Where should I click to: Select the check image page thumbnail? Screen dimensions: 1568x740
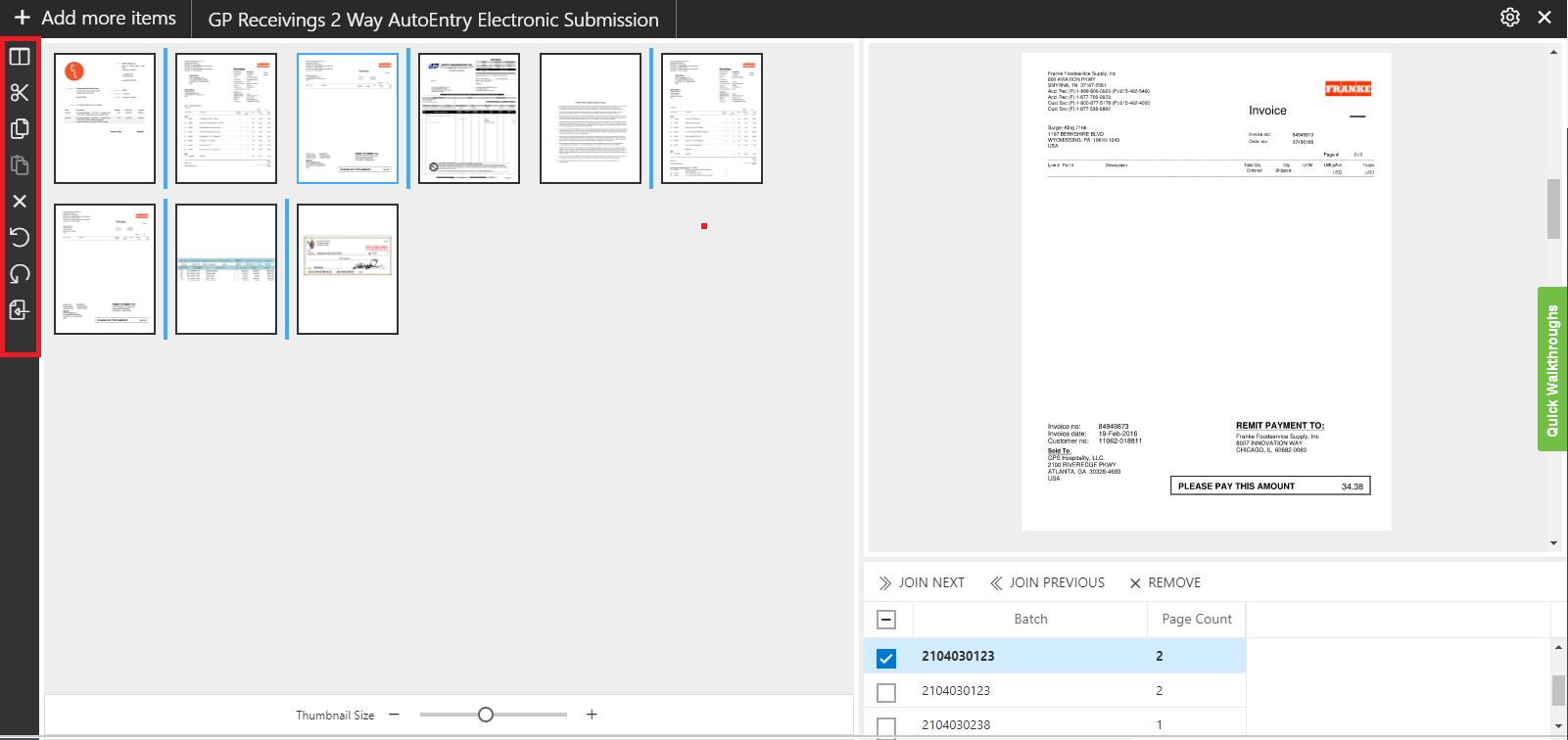coord(348,268)
